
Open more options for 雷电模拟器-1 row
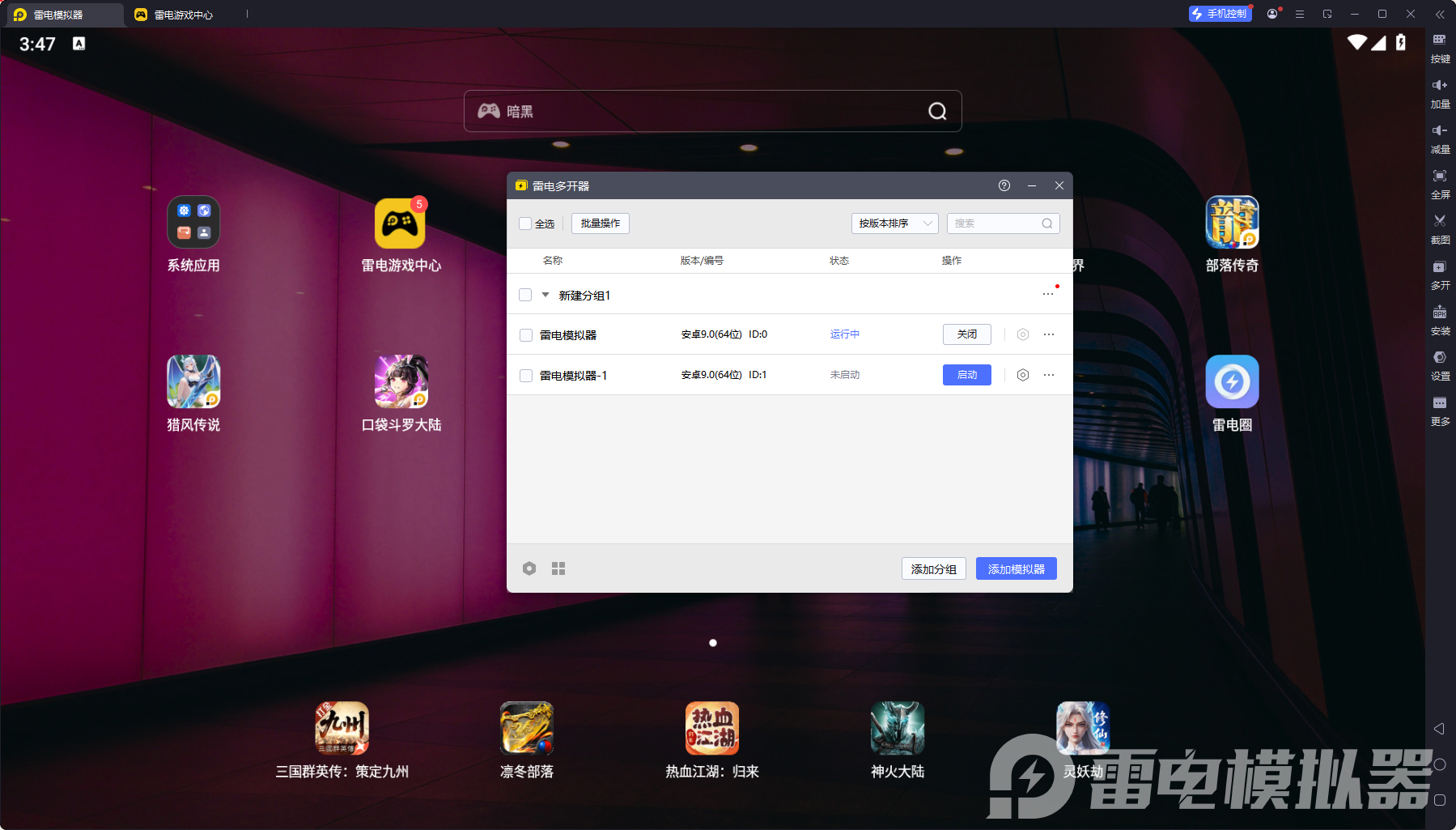pyautogui.click(x=1049, y=375)
